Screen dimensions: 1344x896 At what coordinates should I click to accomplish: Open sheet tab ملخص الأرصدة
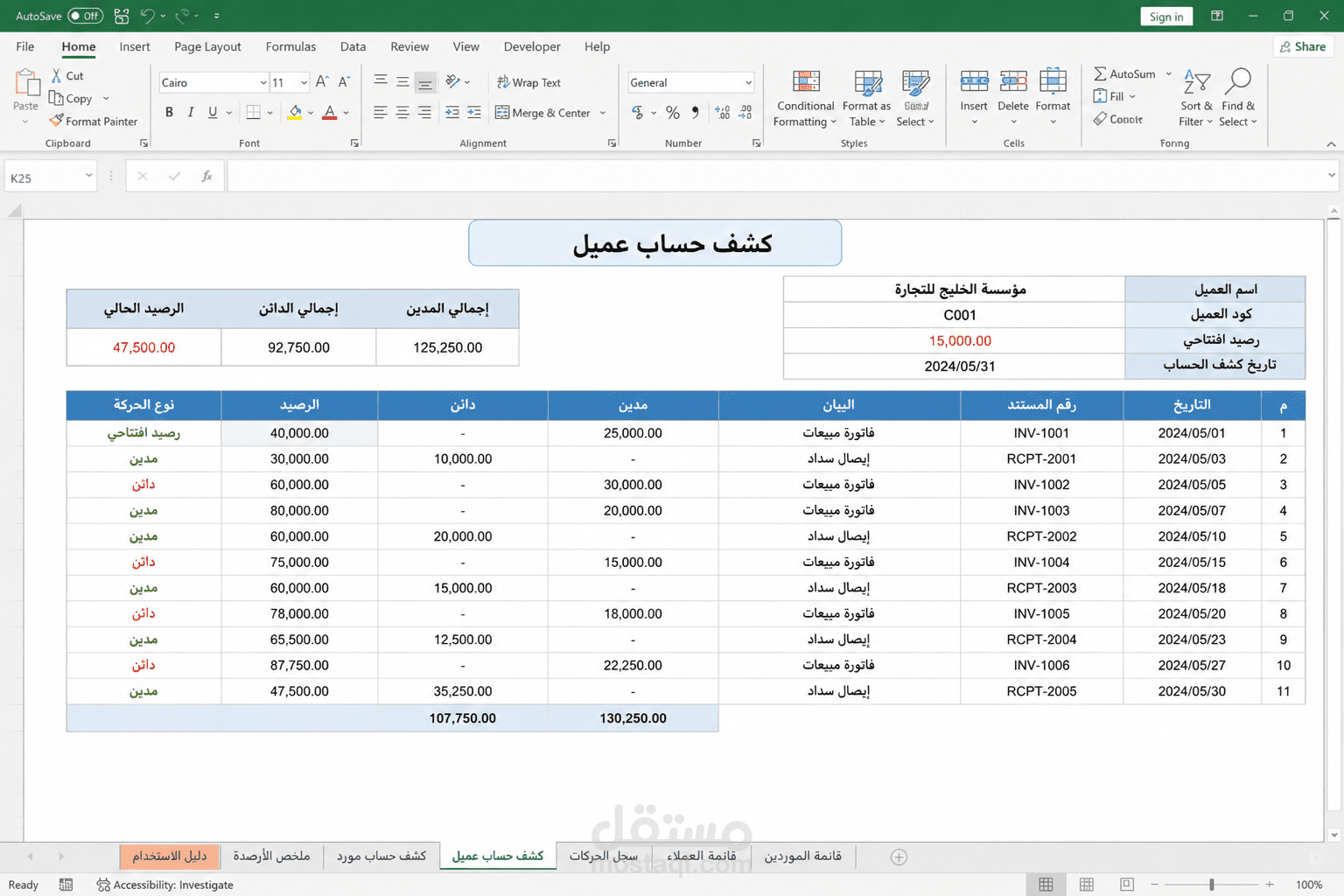271,856
